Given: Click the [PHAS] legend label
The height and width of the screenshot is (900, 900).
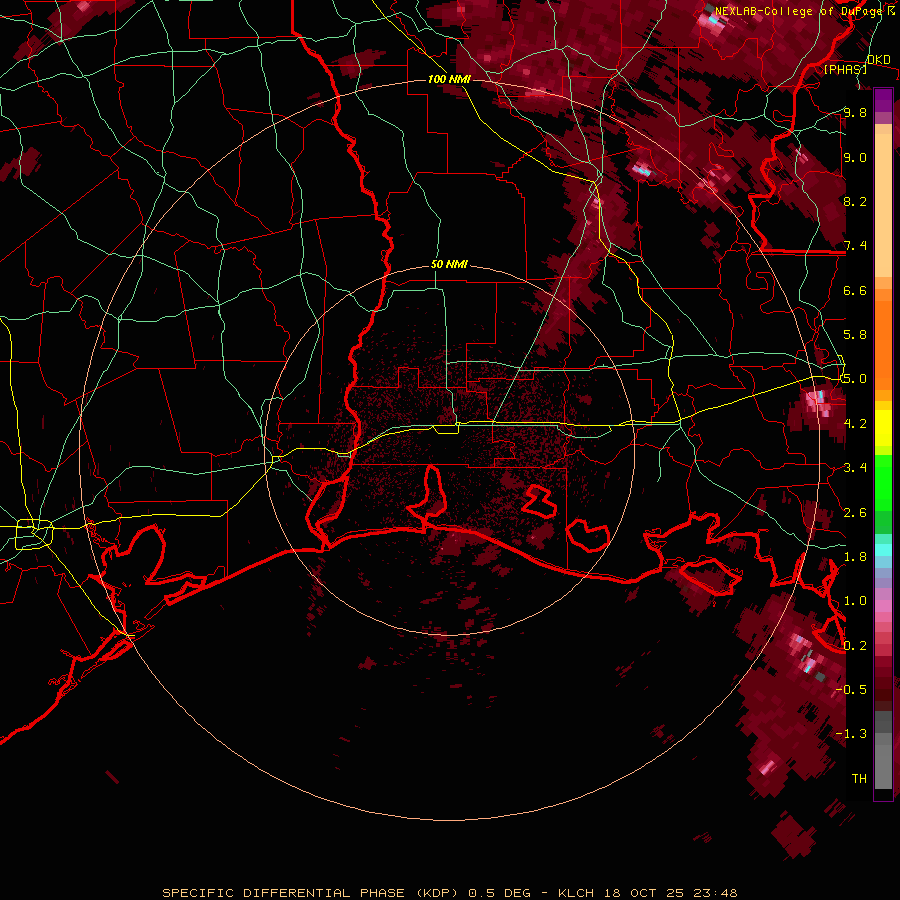Looking at the screenshot, I should (845, 69).
